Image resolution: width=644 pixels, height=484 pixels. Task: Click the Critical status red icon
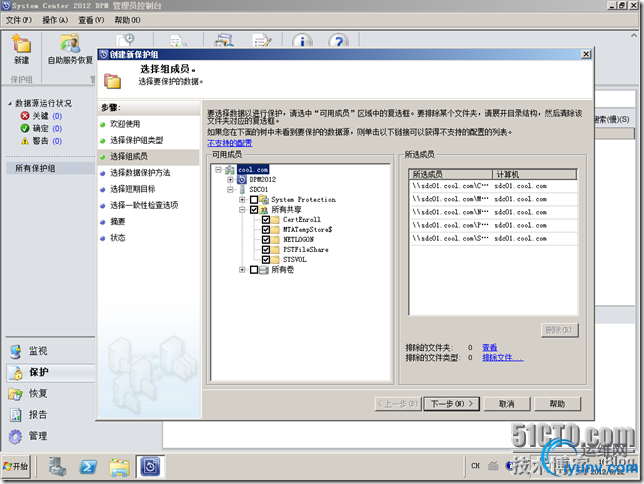(x=25, y=116)
